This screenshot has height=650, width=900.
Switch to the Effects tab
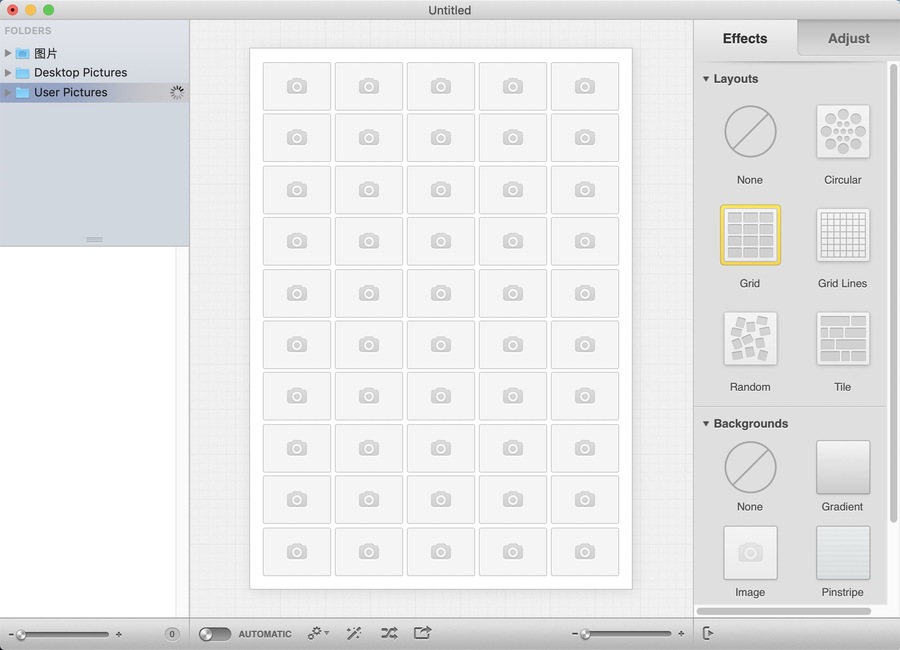[x=745, y=38]
